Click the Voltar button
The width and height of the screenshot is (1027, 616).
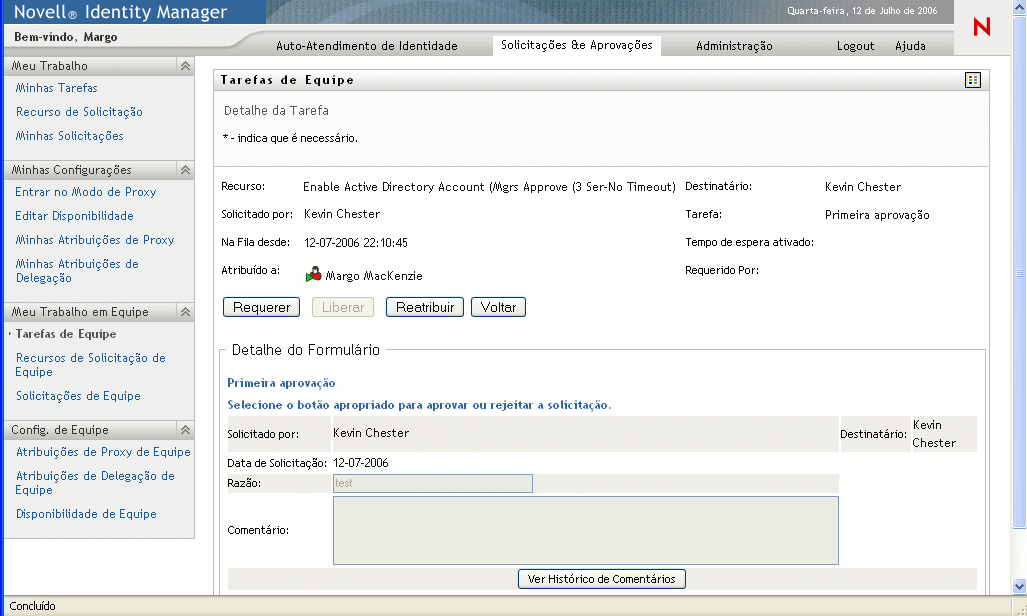click(498, 308)
